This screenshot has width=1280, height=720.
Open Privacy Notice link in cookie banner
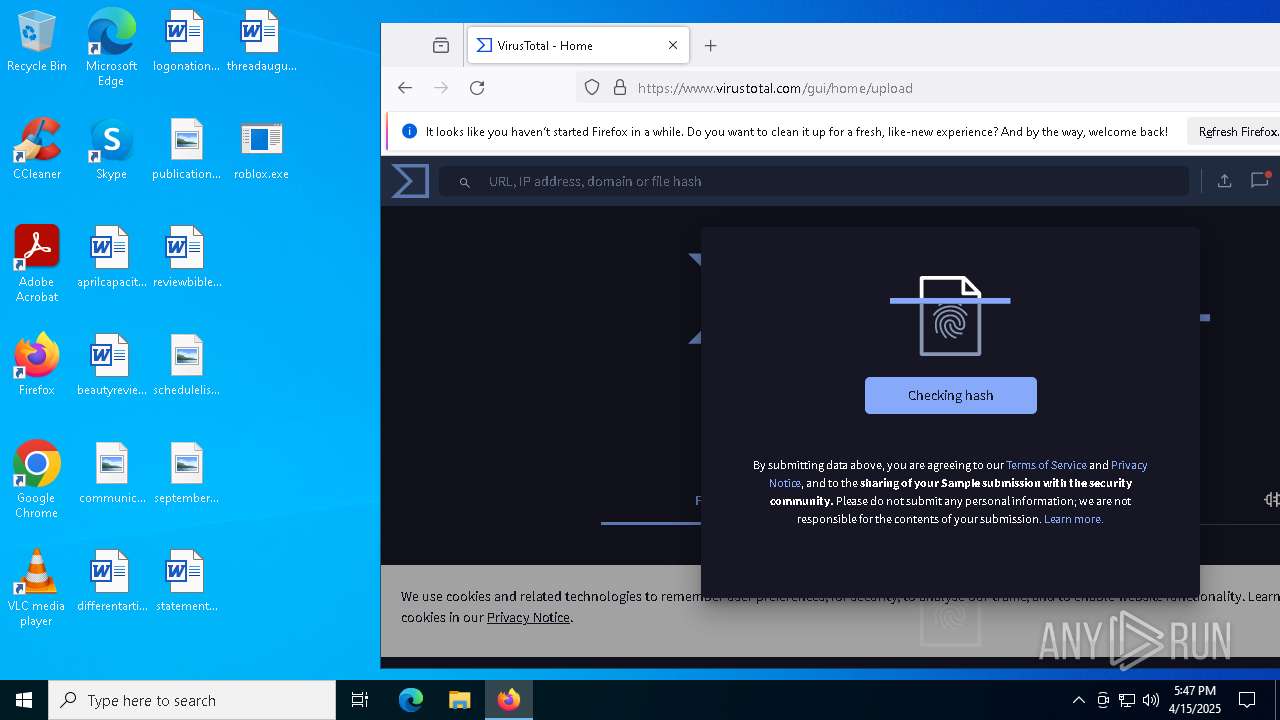pyautogui.click(x=528, y=617)
